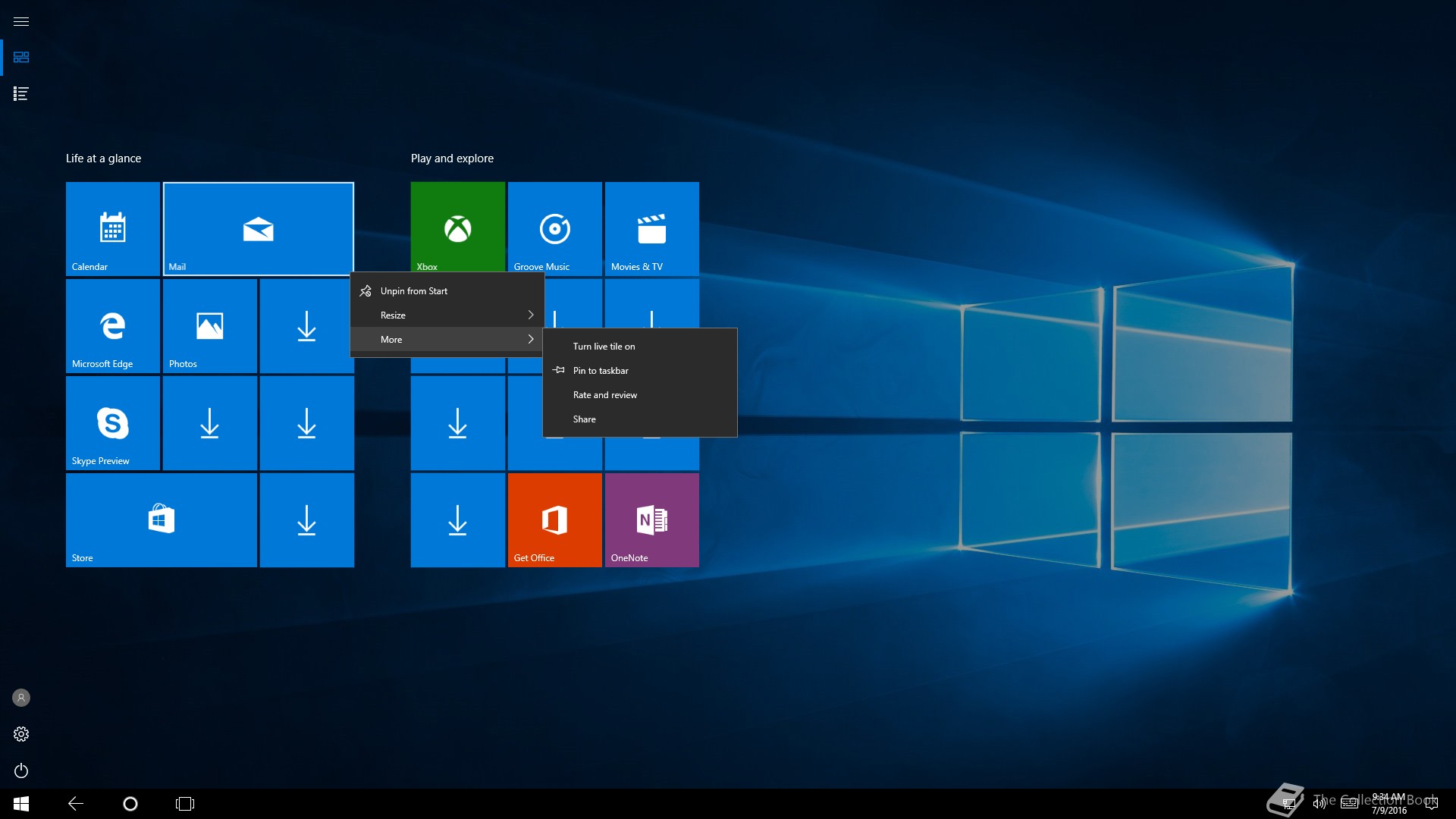Open the OneNote tile
Viewport: 1456px width, 819px height.
(651, 520)
